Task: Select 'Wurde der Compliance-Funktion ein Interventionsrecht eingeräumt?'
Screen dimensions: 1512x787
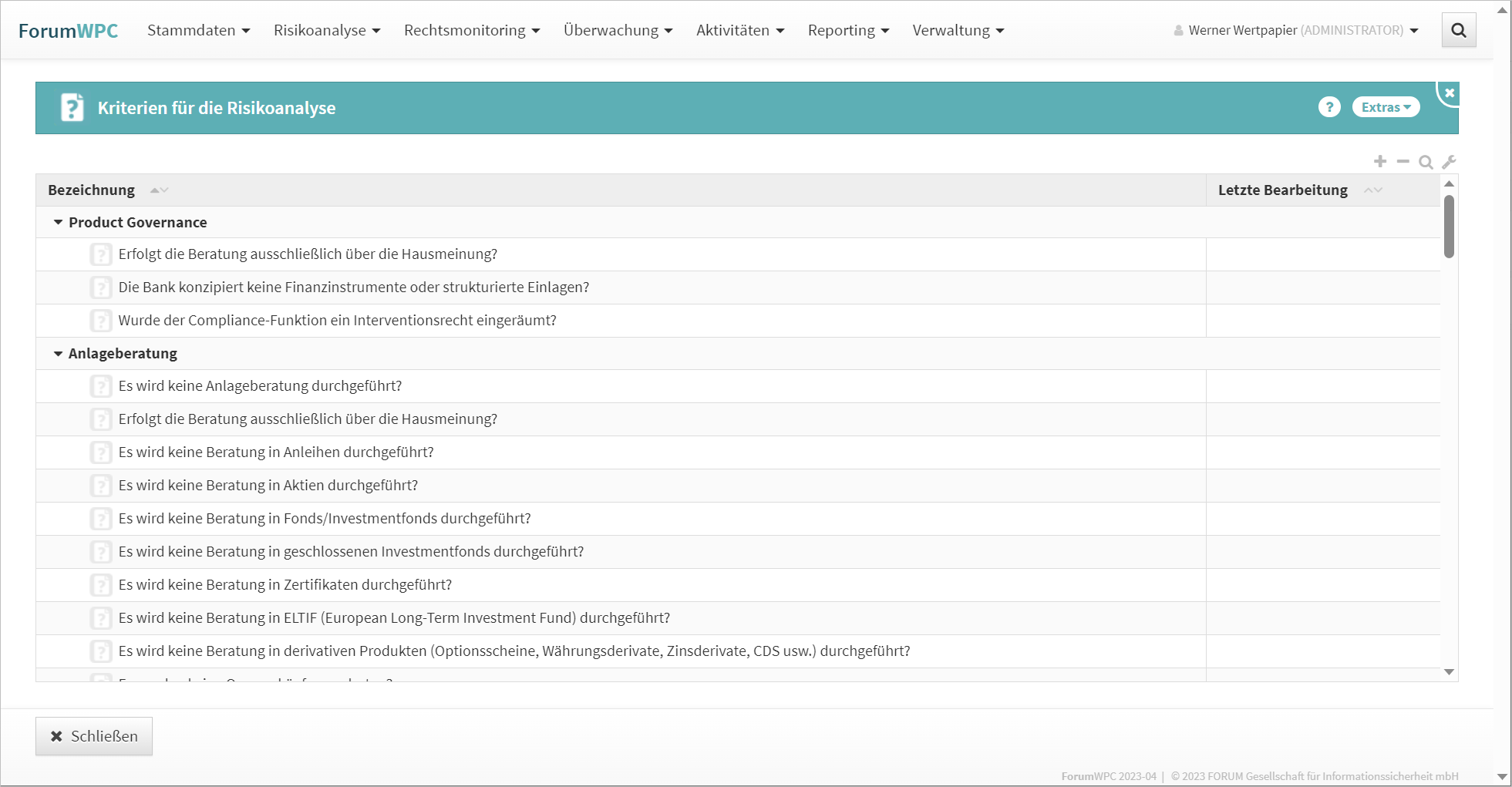Action: pos(338,321)
